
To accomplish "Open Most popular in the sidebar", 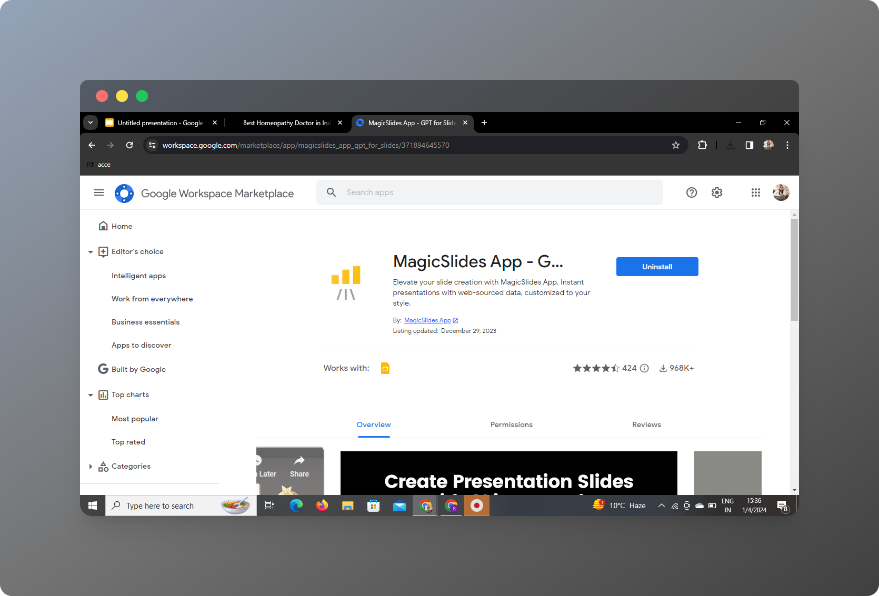I will tap(135, 419).
